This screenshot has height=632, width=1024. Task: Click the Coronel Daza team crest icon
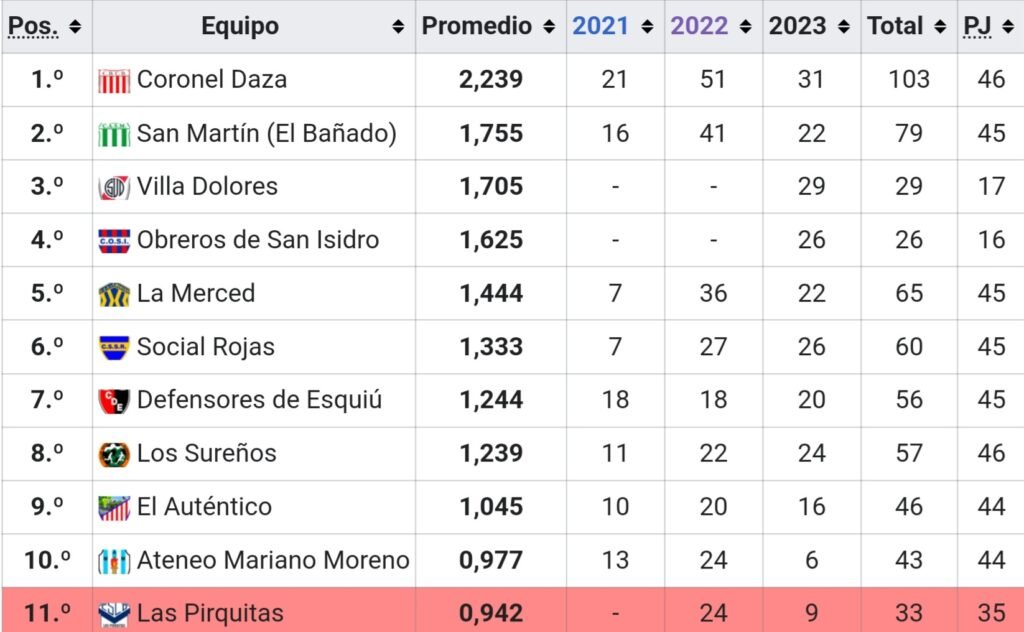(x=114, y=80)
